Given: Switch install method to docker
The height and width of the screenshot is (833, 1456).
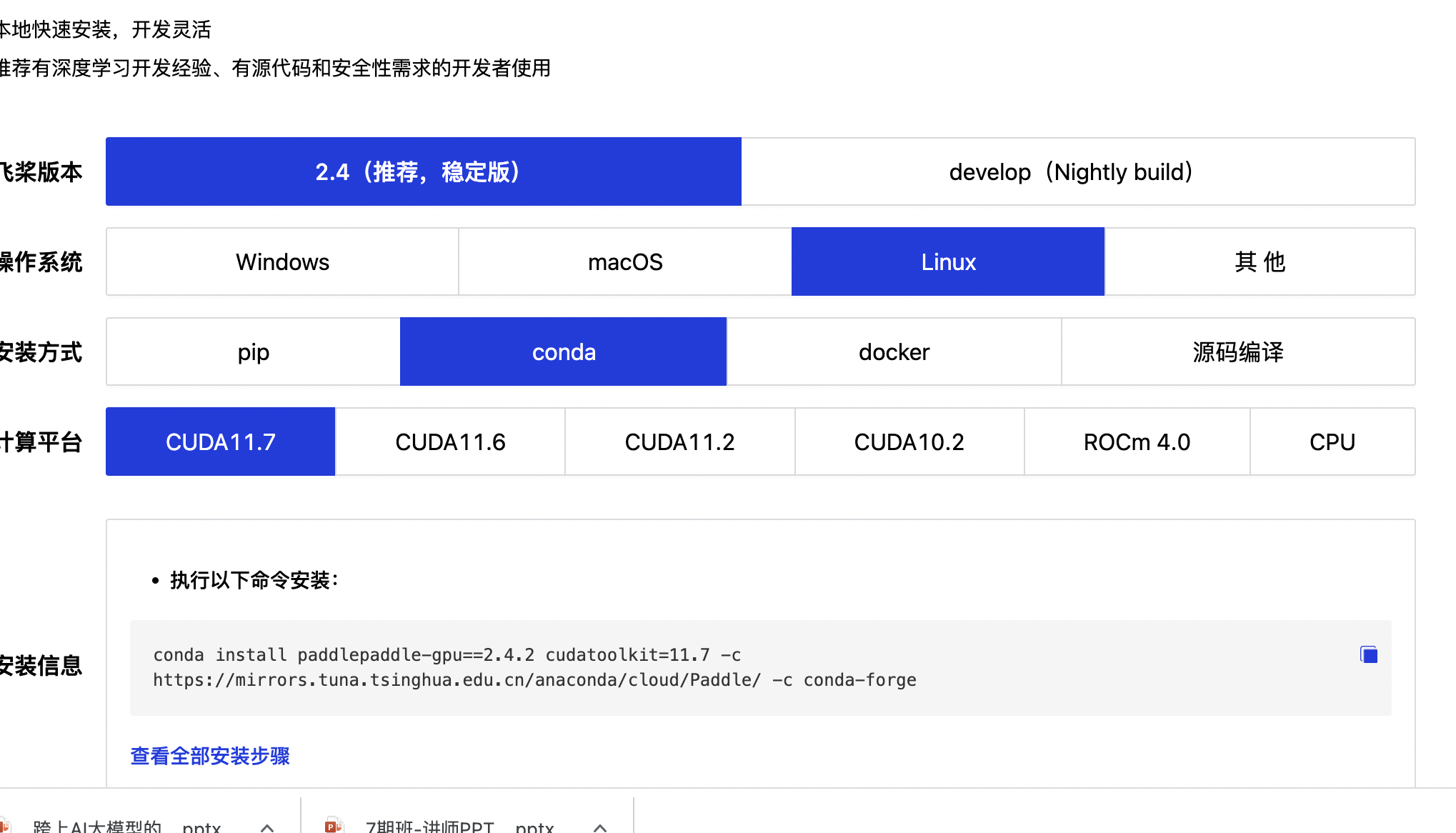Looking at the screenshot, I should (893, 351).
